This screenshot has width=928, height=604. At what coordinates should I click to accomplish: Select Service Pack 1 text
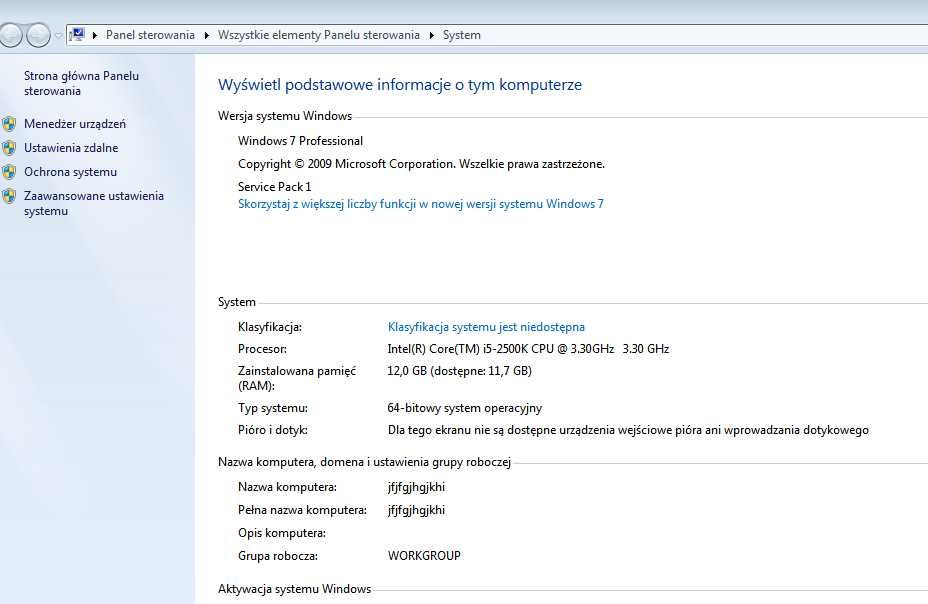click(274, 187)
